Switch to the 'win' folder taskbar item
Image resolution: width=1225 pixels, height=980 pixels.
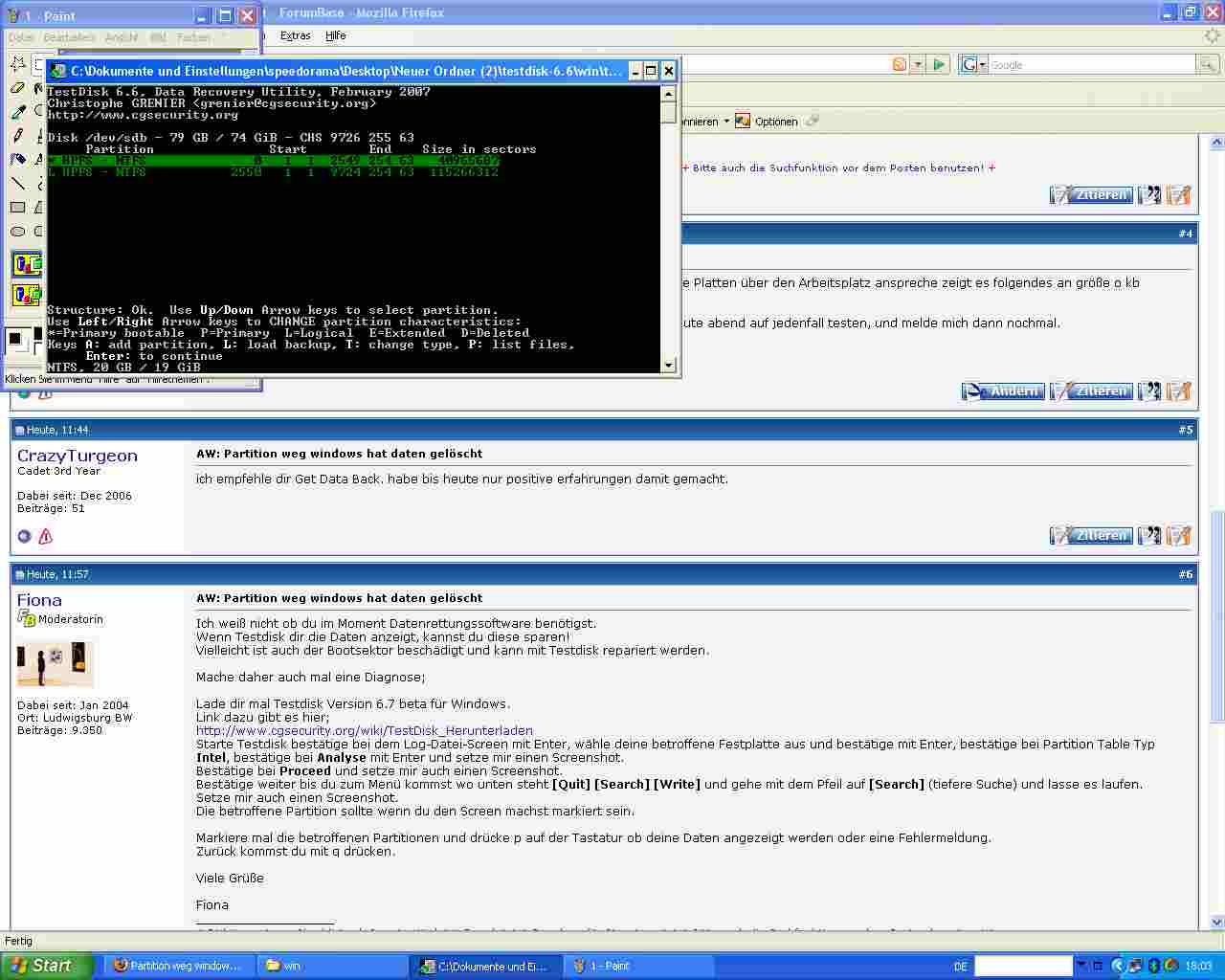(x=333, y=966)
